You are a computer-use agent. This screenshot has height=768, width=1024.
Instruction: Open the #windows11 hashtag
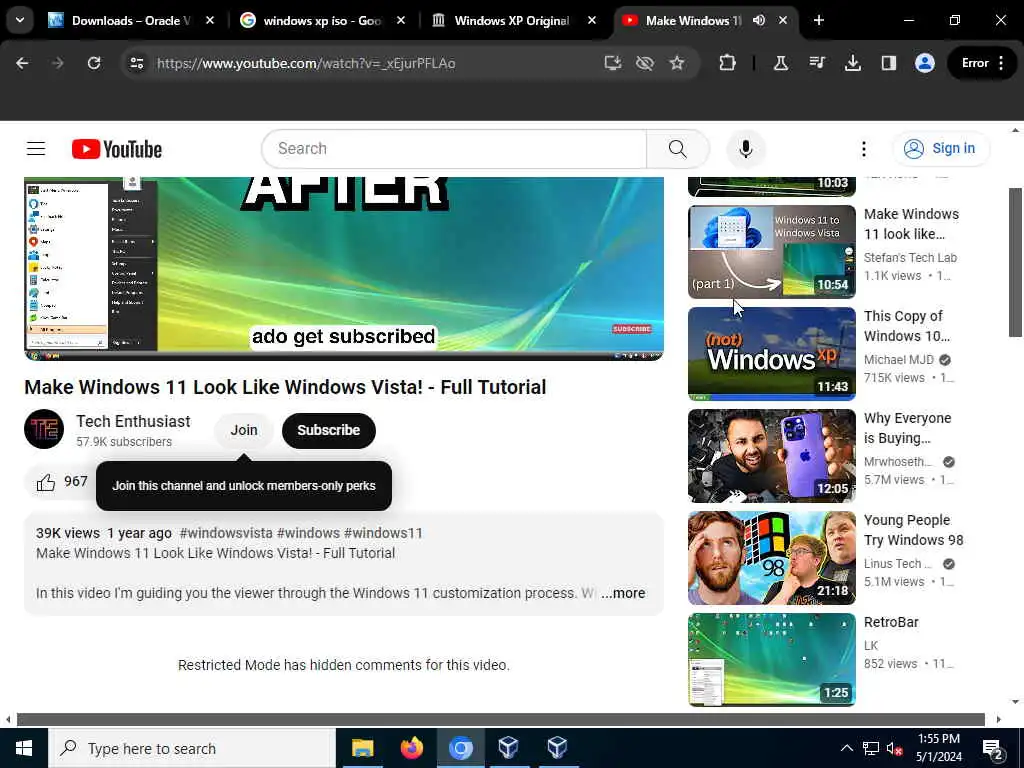[x=383, y=533]
